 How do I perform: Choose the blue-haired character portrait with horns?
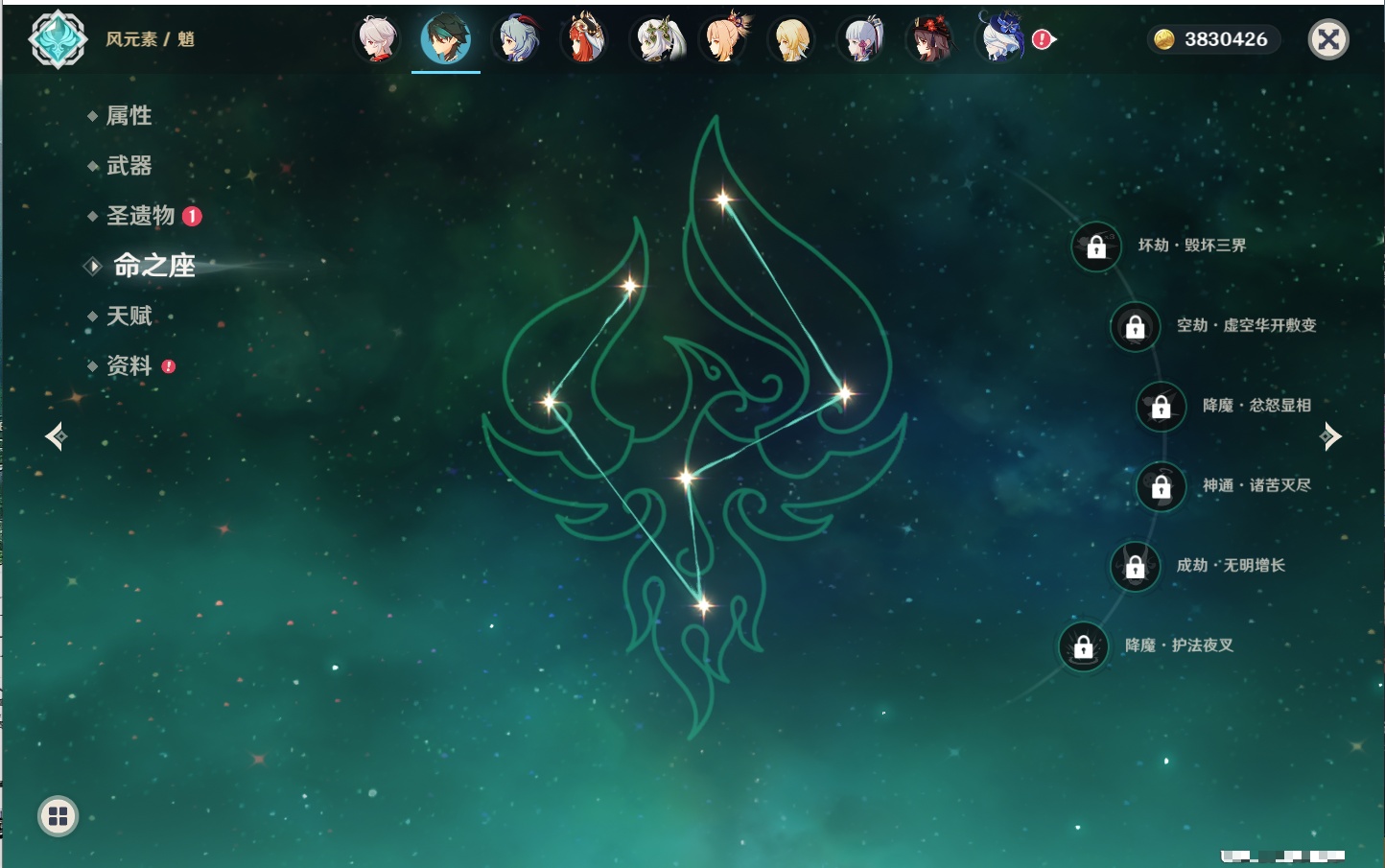(515, 39)
